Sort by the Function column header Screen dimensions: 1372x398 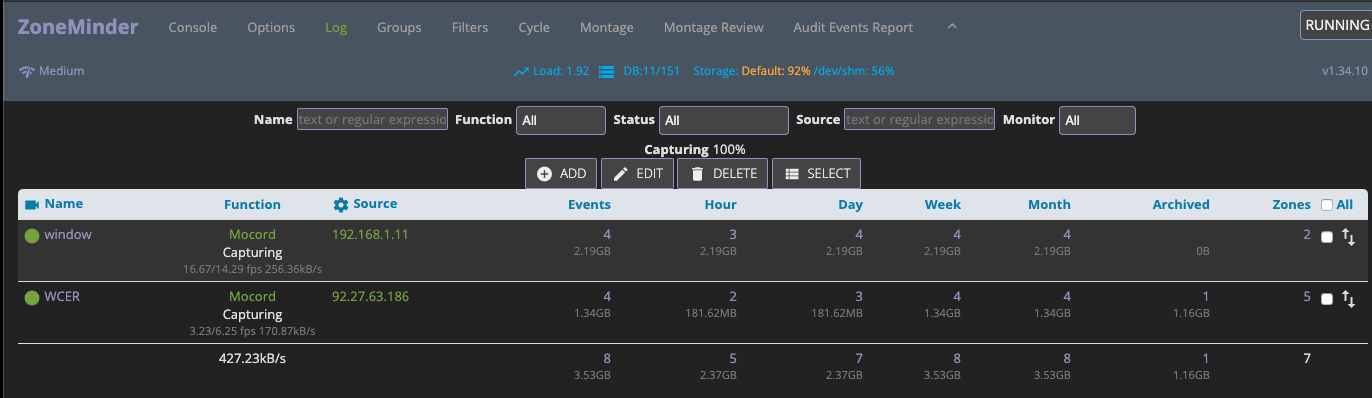click(x=252, y=204)
